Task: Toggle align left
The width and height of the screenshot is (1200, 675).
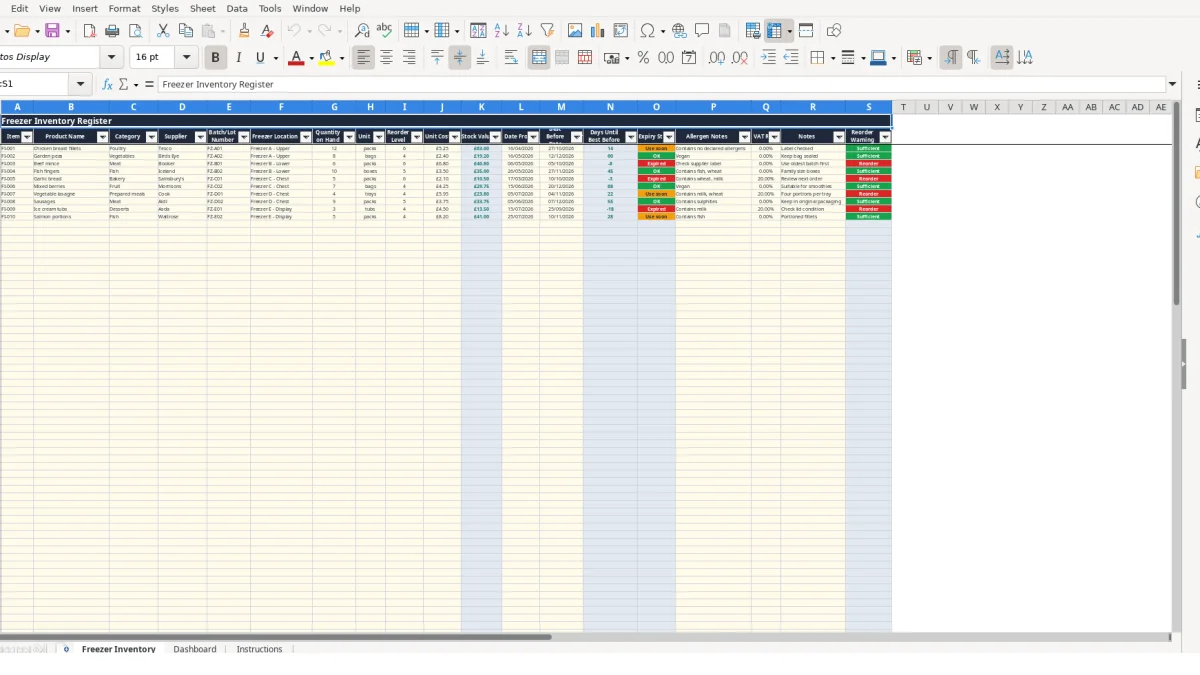Action: (363, 58)
